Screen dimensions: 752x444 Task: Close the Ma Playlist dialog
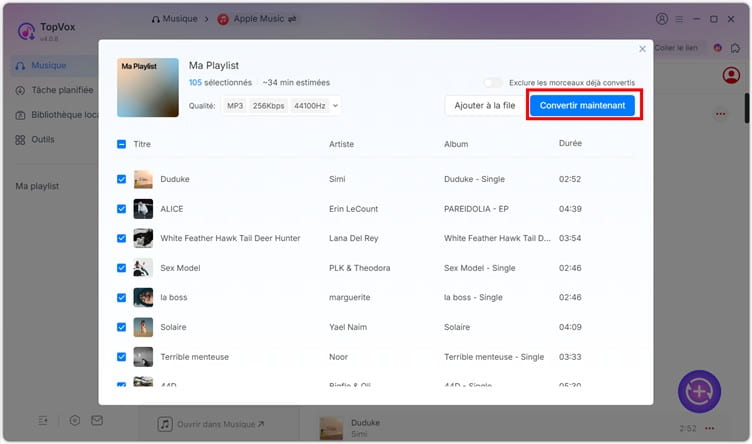click(642, 49)
